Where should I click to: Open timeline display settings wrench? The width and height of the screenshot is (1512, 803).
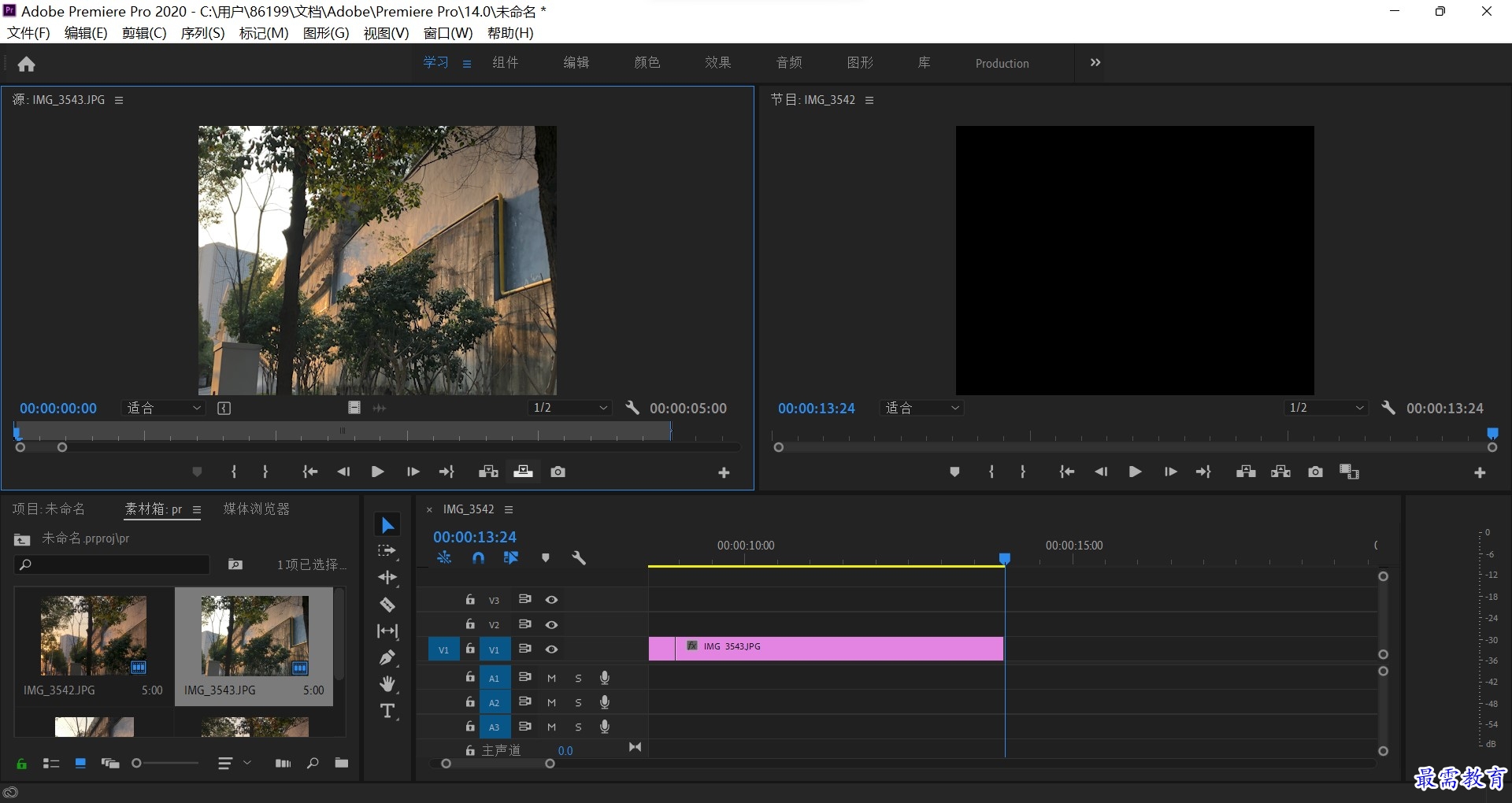(x=579, y=558)
